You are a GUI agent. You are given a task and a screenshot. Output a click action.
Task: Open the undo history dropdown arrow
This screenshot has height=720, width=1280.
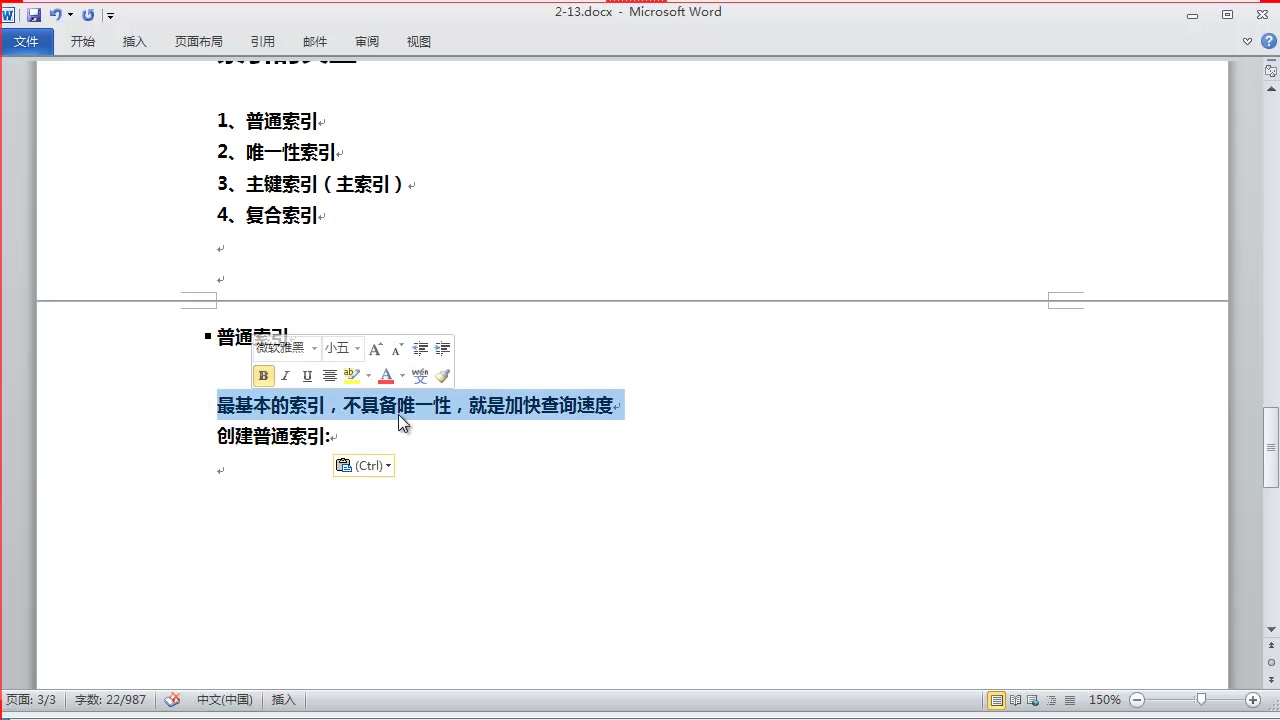point(70,15)
